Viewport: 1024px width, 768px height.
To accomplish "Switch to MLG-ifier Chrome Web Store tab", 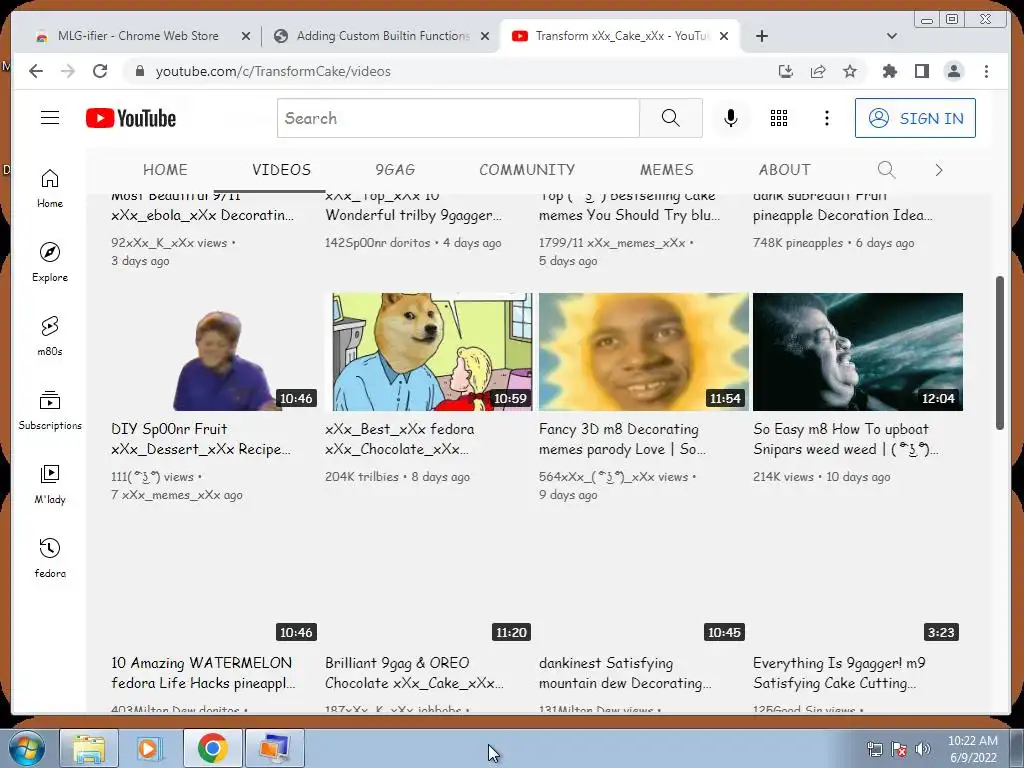I will coord(138,36).
